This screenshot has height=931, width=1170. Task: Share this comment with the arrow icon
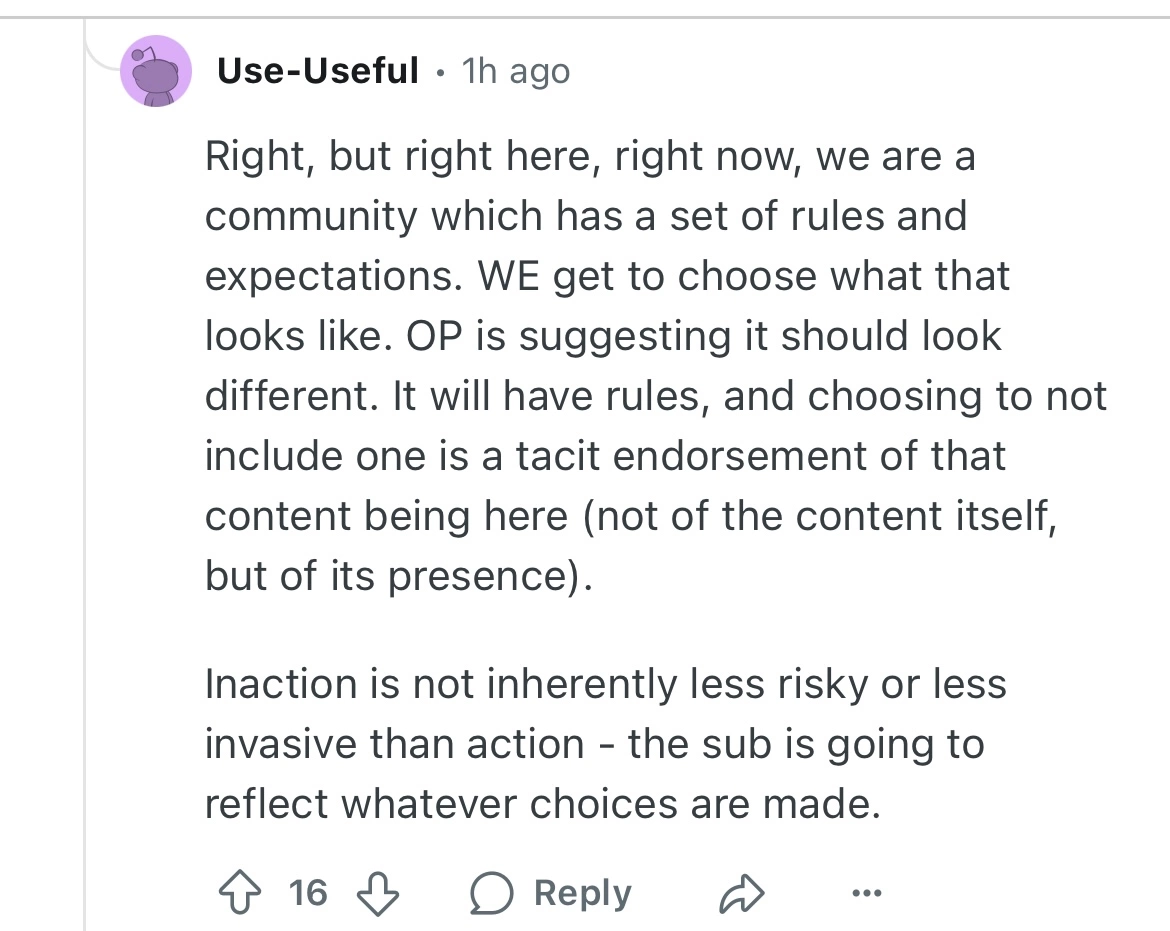click(x=741, y=892)
